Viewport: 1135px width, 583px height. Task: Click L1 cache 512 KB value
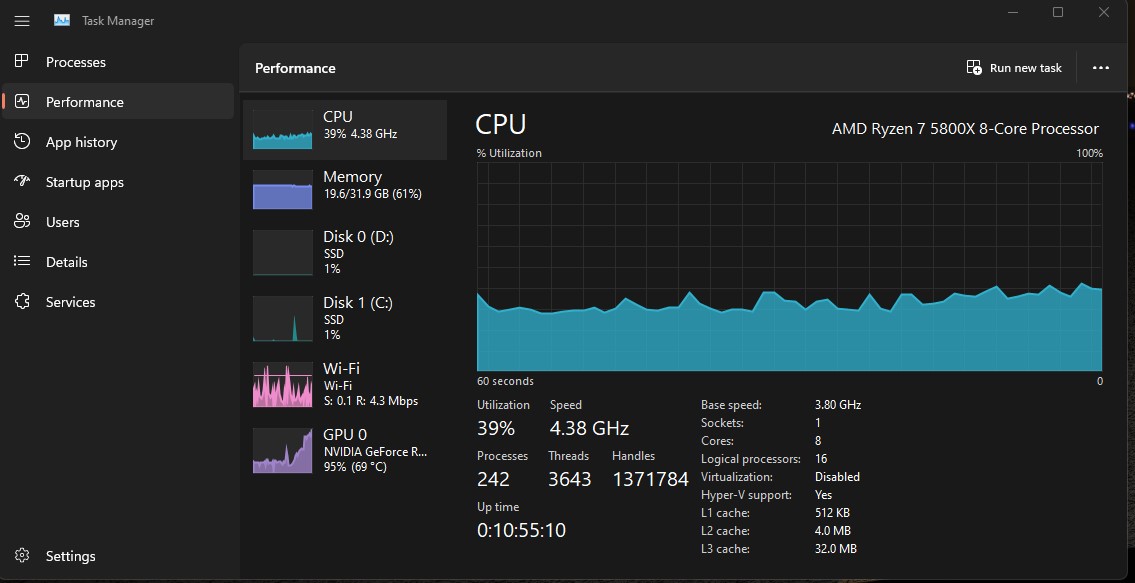coord(832,513)
